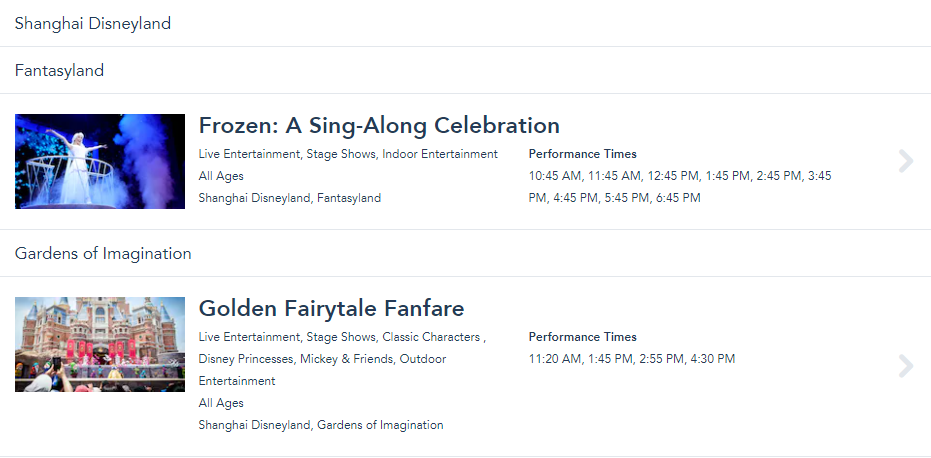931x458 pixels.
Task: Open the Golden Fairytale Fanfare castle thumbnail
Action: click(x=100, y=344)
